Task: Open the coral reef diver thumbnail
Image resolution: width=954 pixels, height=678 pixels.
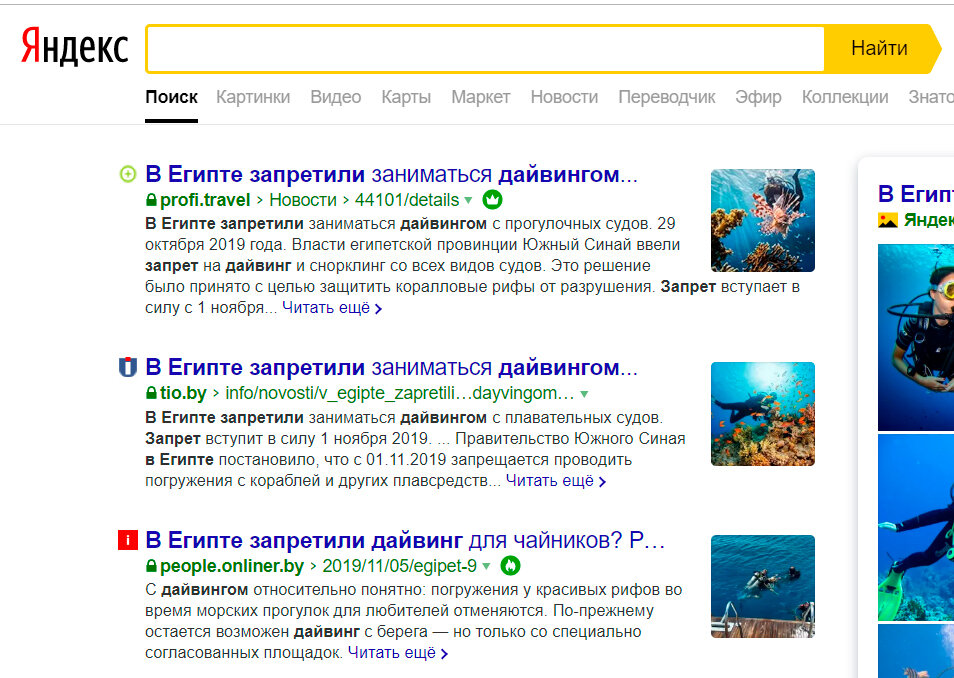Action: (763, 414)
